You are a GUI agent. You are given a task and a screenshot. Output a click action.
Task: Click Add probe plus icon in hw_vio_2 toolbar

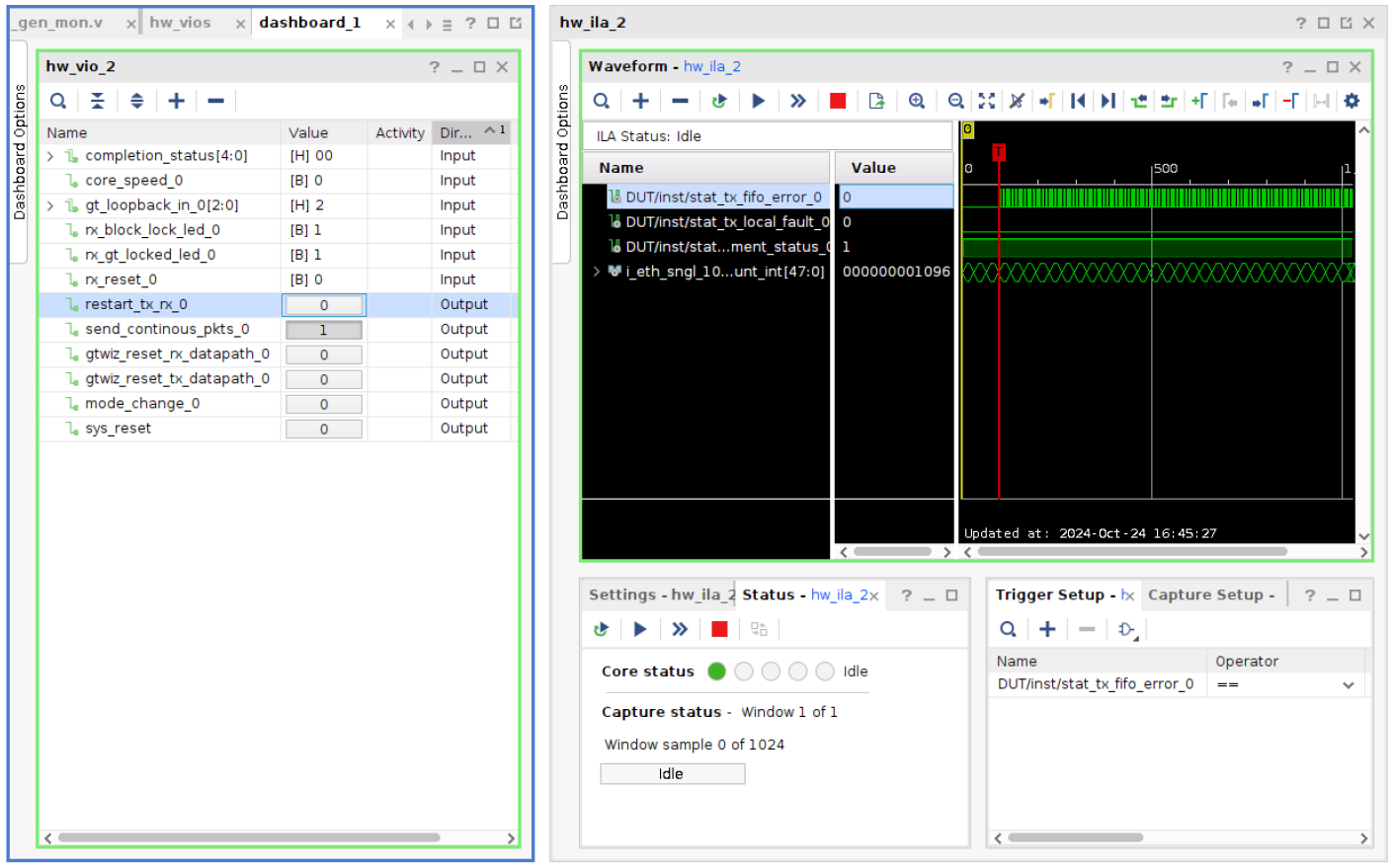(176, 101)
